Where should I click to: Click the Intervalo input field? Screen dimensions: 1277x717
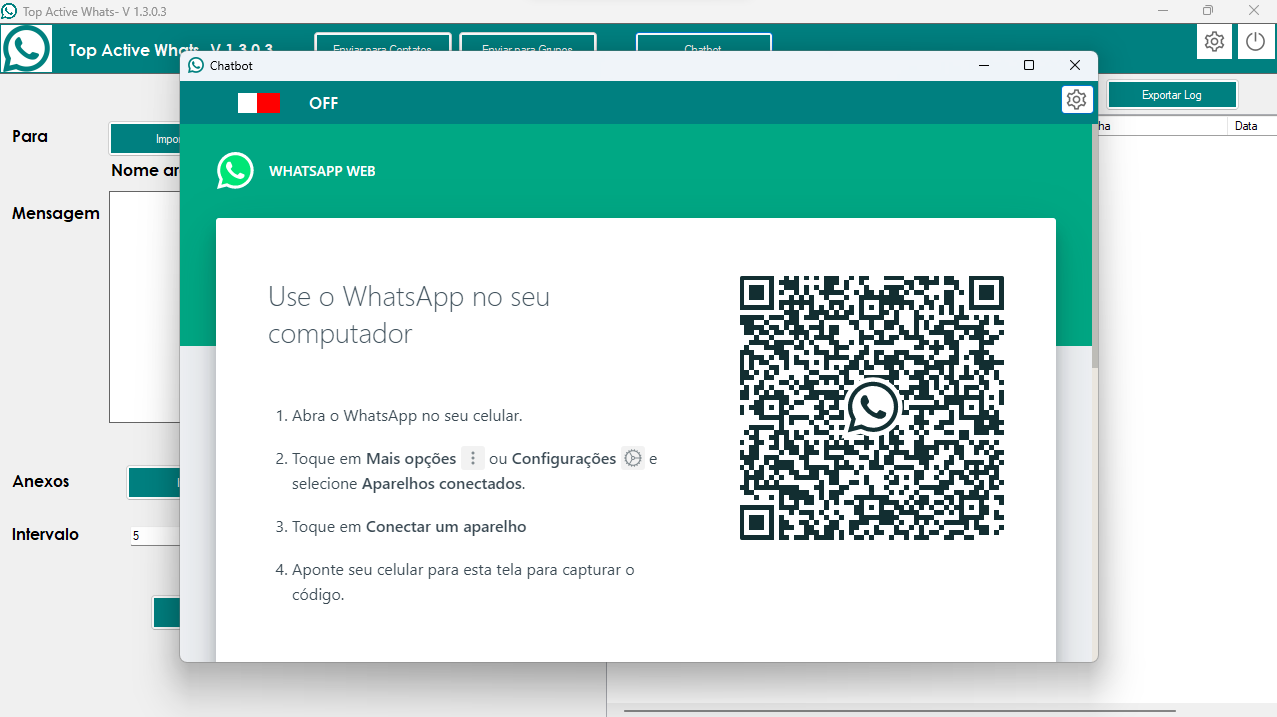[155, 536]
